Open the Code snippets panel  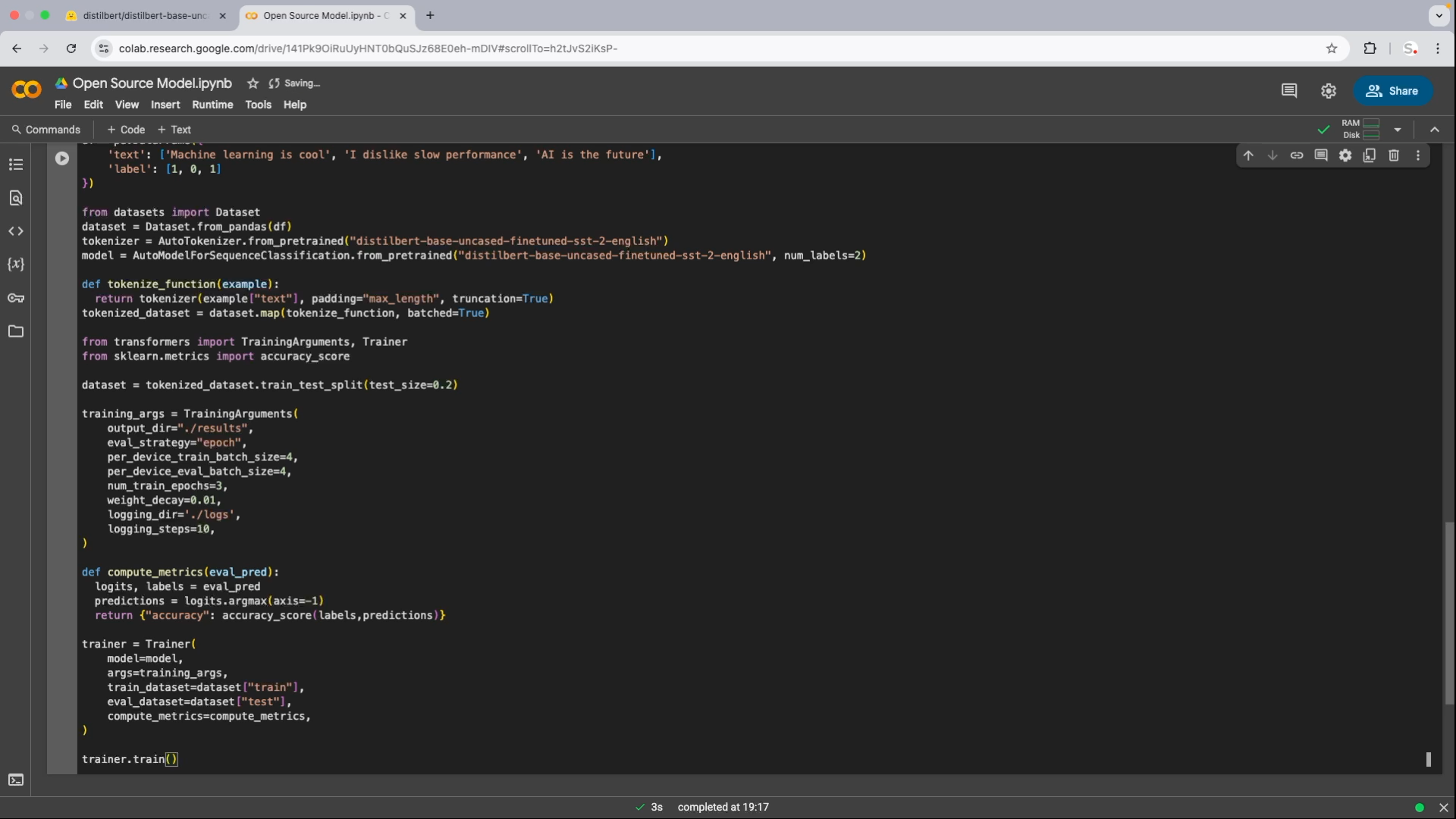coord(16,231)
